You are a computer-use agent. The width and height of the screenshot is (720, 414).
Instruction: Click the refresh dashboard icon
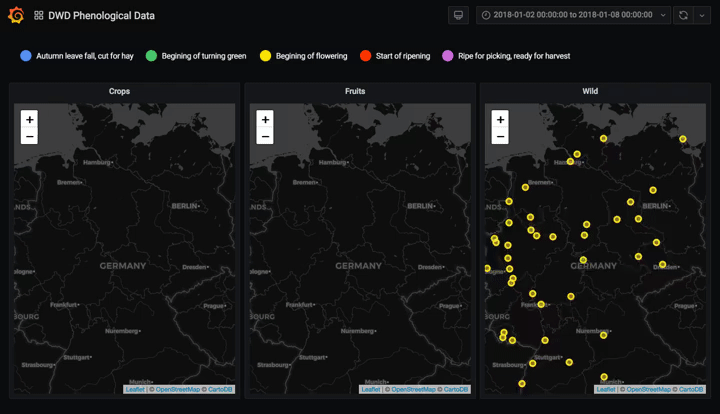point(683,15)
